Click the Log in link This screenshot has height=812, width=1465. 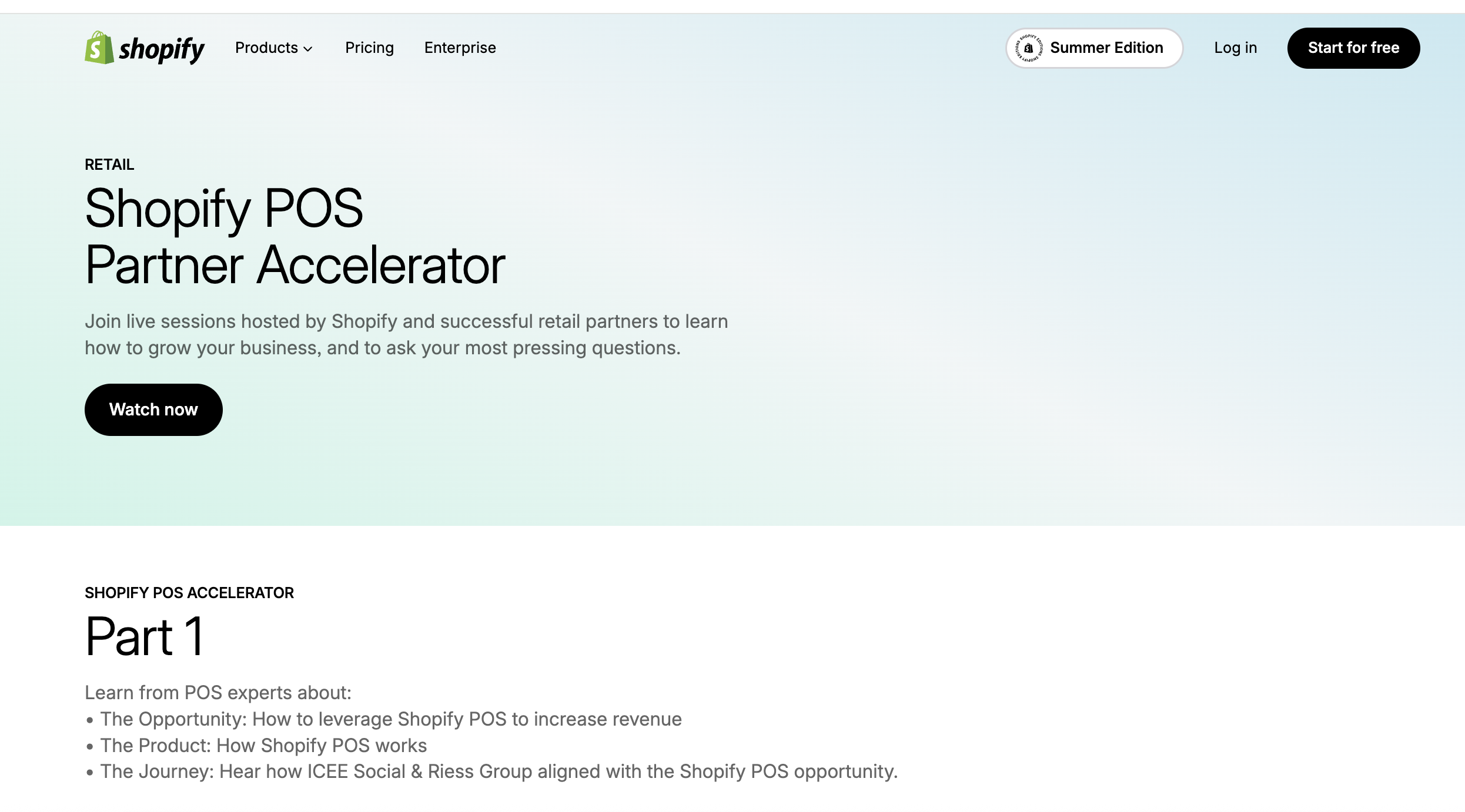click(x=1235, y=48)
